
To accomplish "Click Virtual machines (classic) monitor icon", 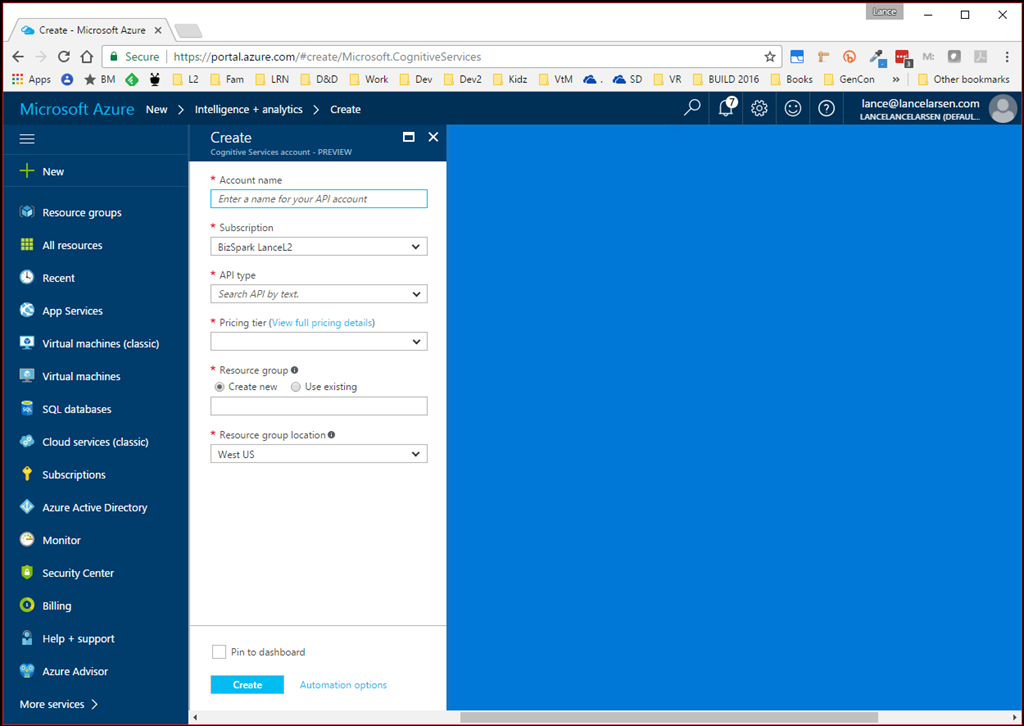I will [27, 343].
